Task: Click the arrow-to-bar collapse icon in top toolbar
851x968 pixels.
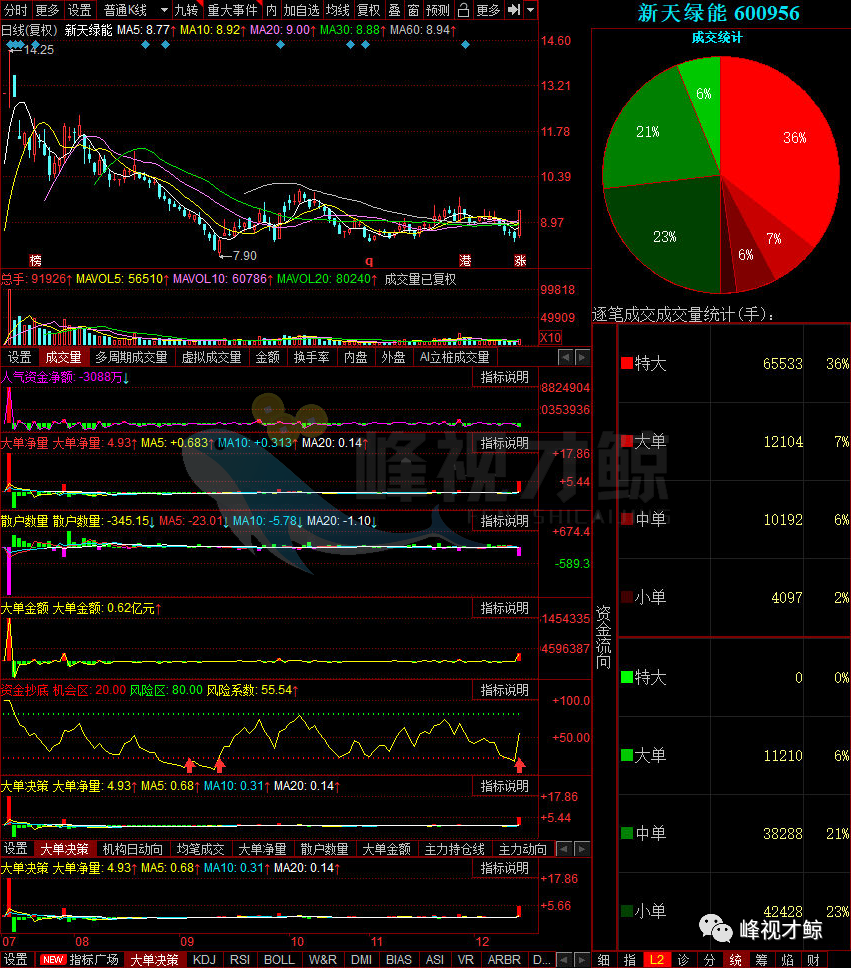Action: [513, 10]
